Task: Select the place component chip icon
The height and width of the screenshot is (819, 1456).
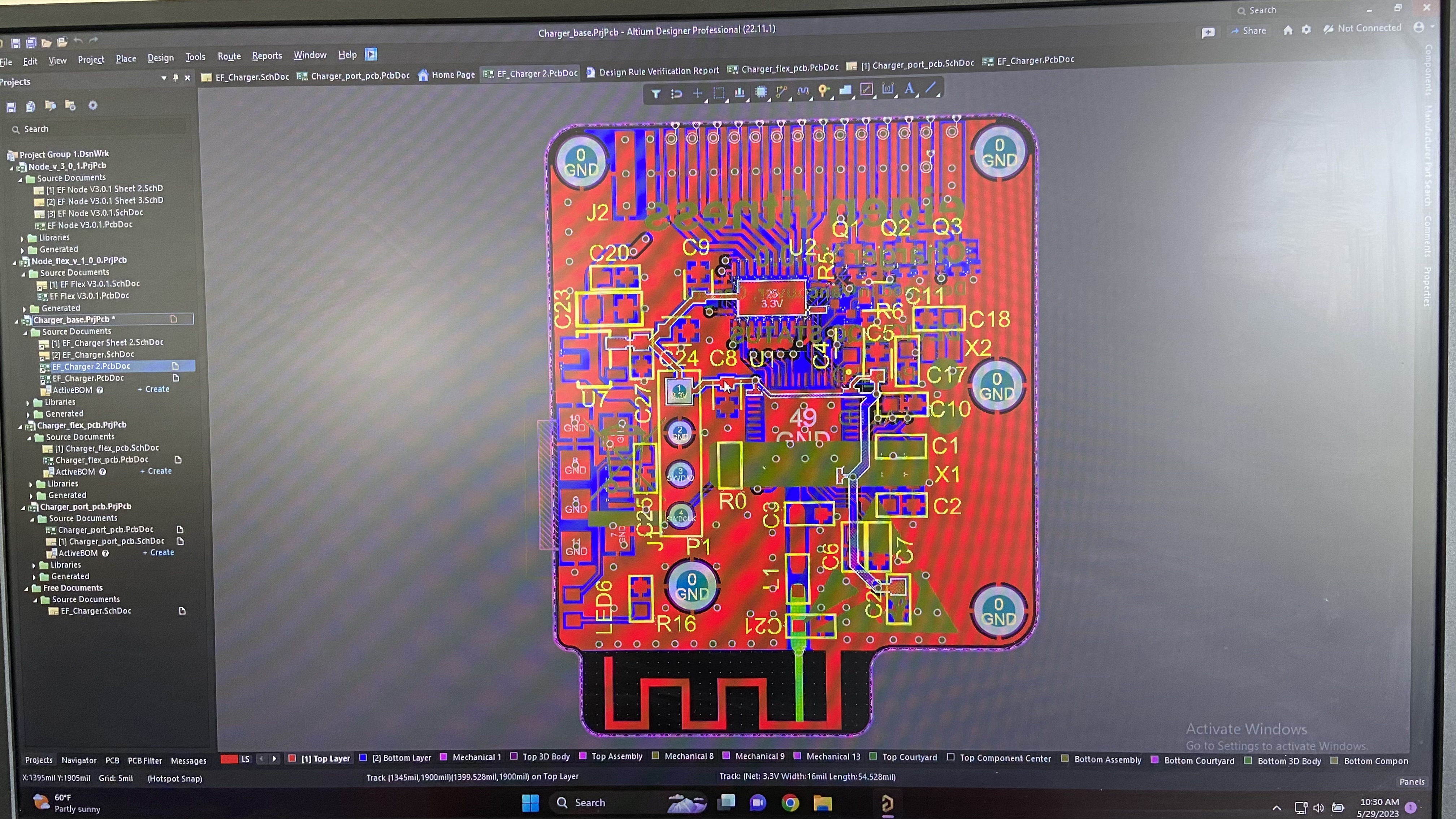Action: [761, 92]
